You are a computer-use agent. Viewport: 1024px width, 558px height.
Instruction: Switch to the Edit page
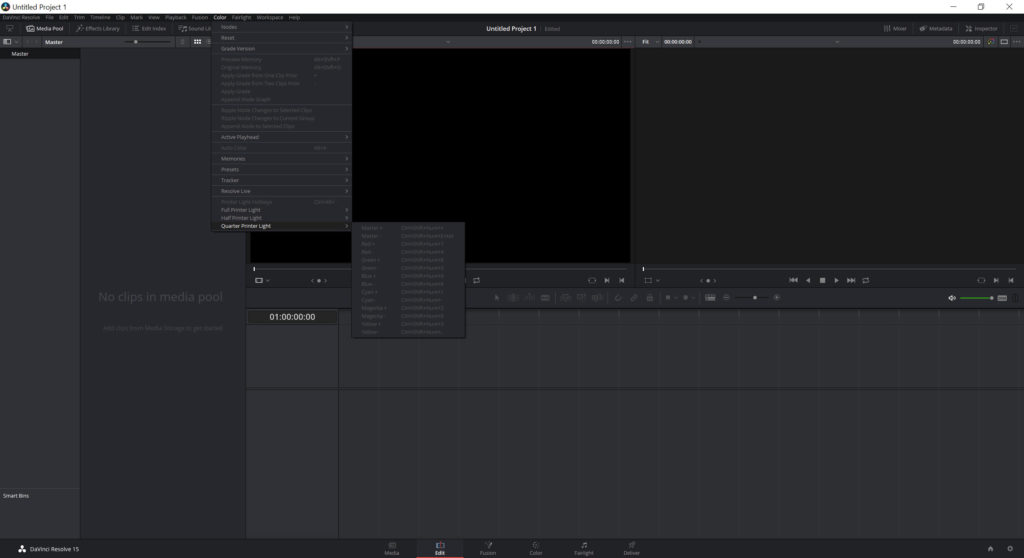click(440, 548)
